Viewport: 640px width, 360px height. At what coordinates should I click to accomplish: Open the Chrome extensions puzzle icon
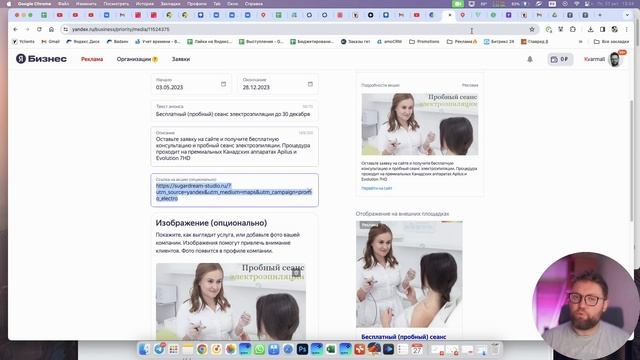[x=573, y=29]
